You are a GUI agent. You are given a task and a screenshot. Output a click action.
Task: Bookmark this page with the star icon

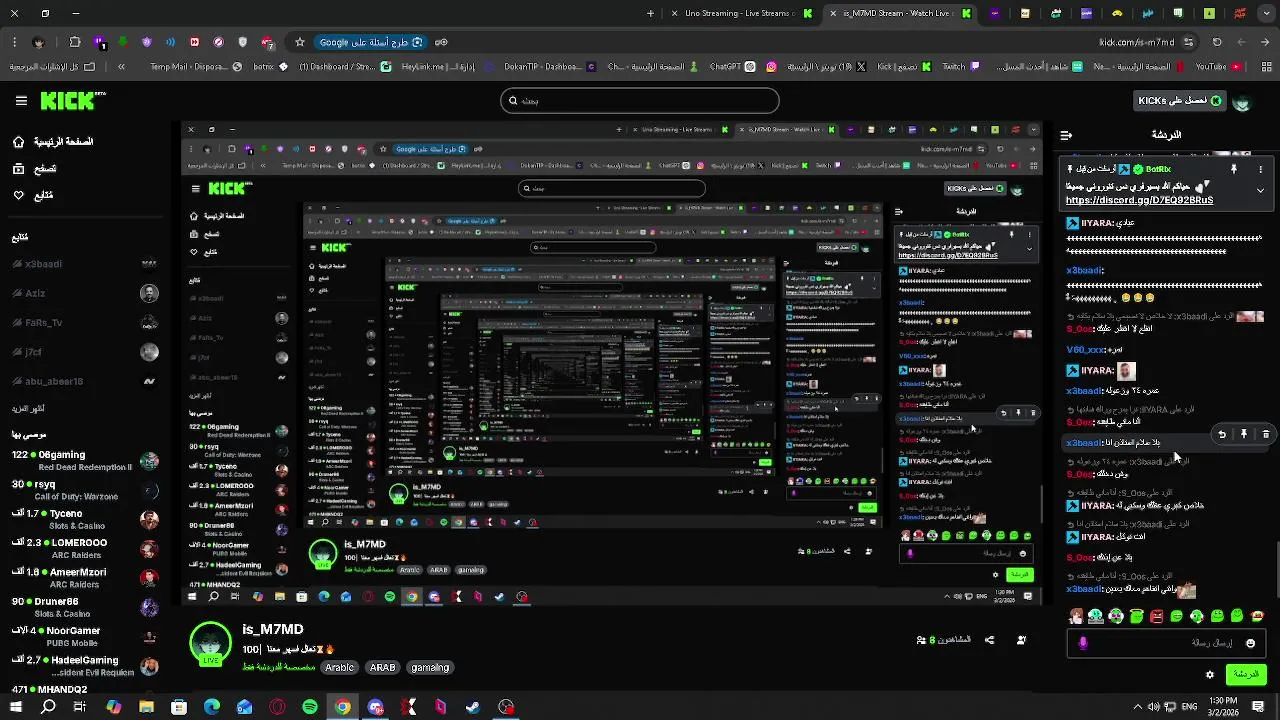point(299,43)
